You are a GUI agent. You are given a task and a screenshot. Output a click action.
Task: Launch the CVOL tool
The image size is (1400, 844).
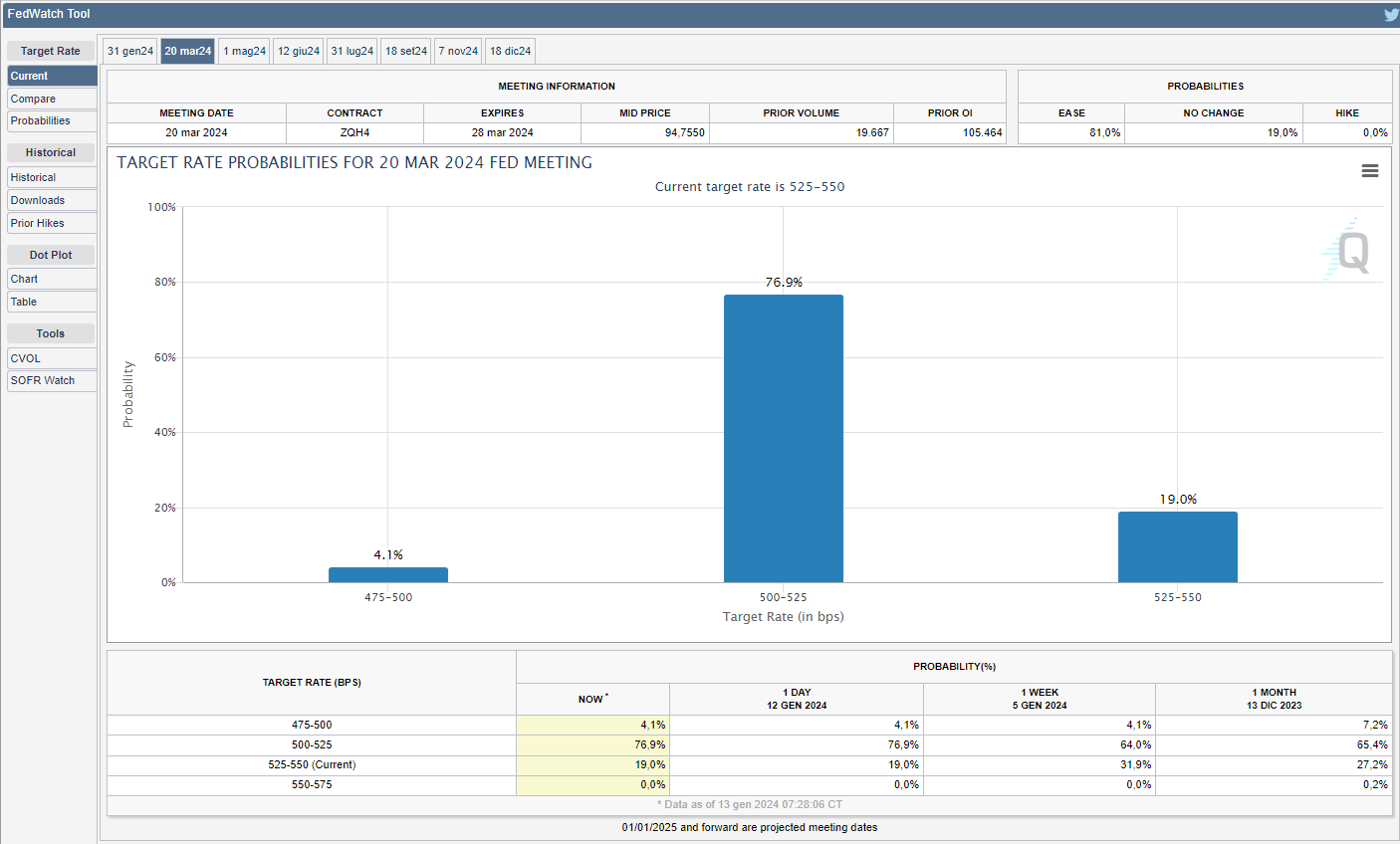tap(52, 358)
